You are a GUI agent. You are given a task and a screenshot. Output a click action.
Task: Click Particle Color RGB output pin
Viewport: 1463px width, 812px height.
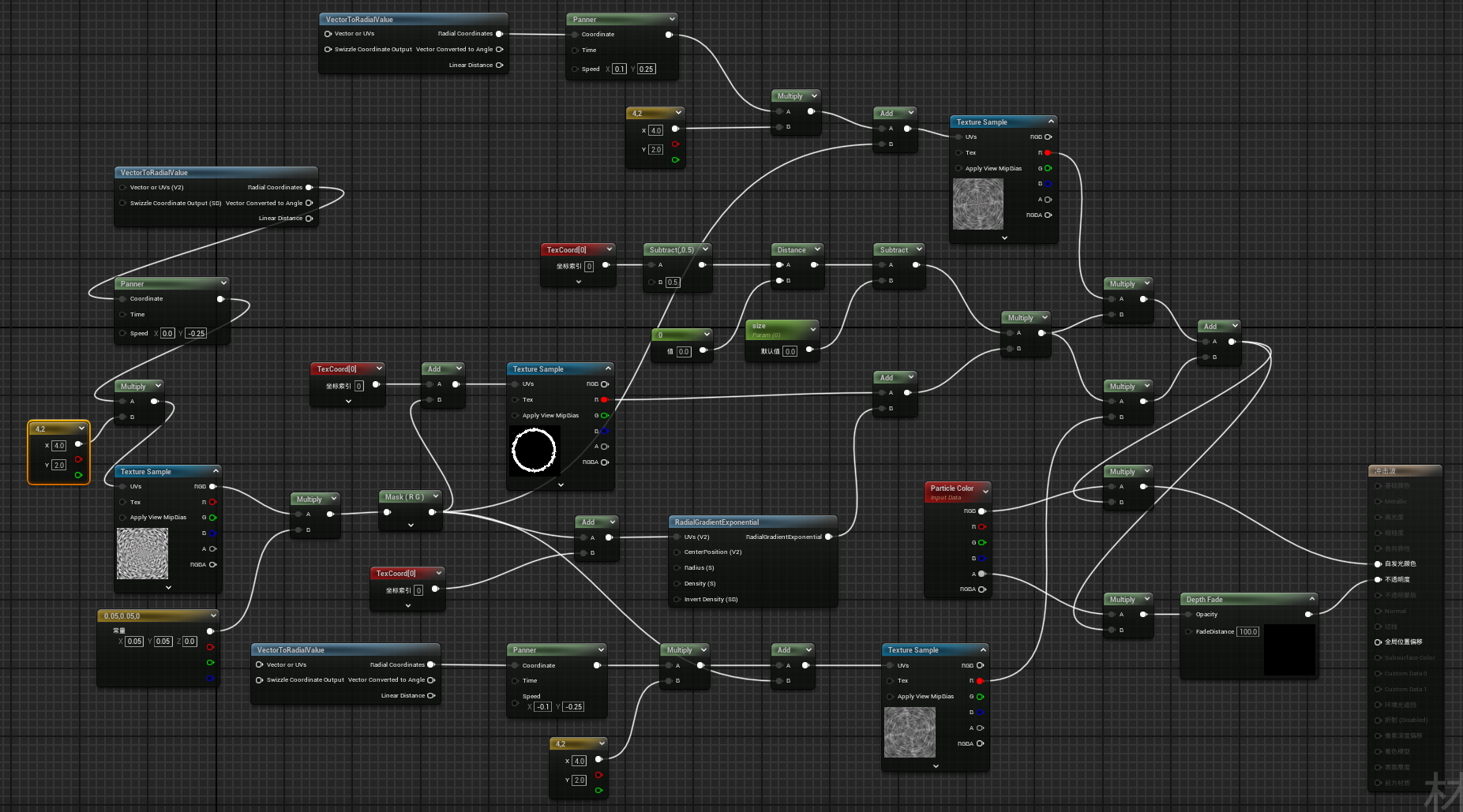(x=982, y=511)
